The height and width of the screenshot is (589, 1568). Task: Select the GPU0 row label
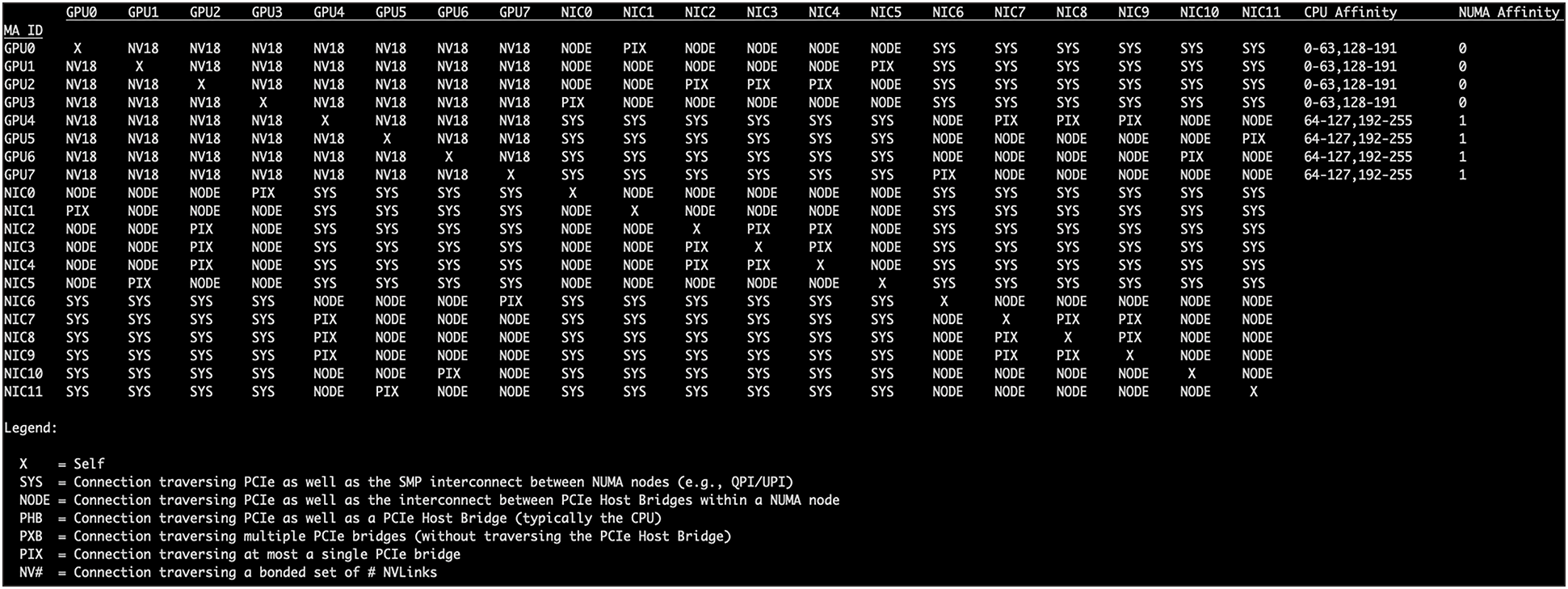coord(19,48)
